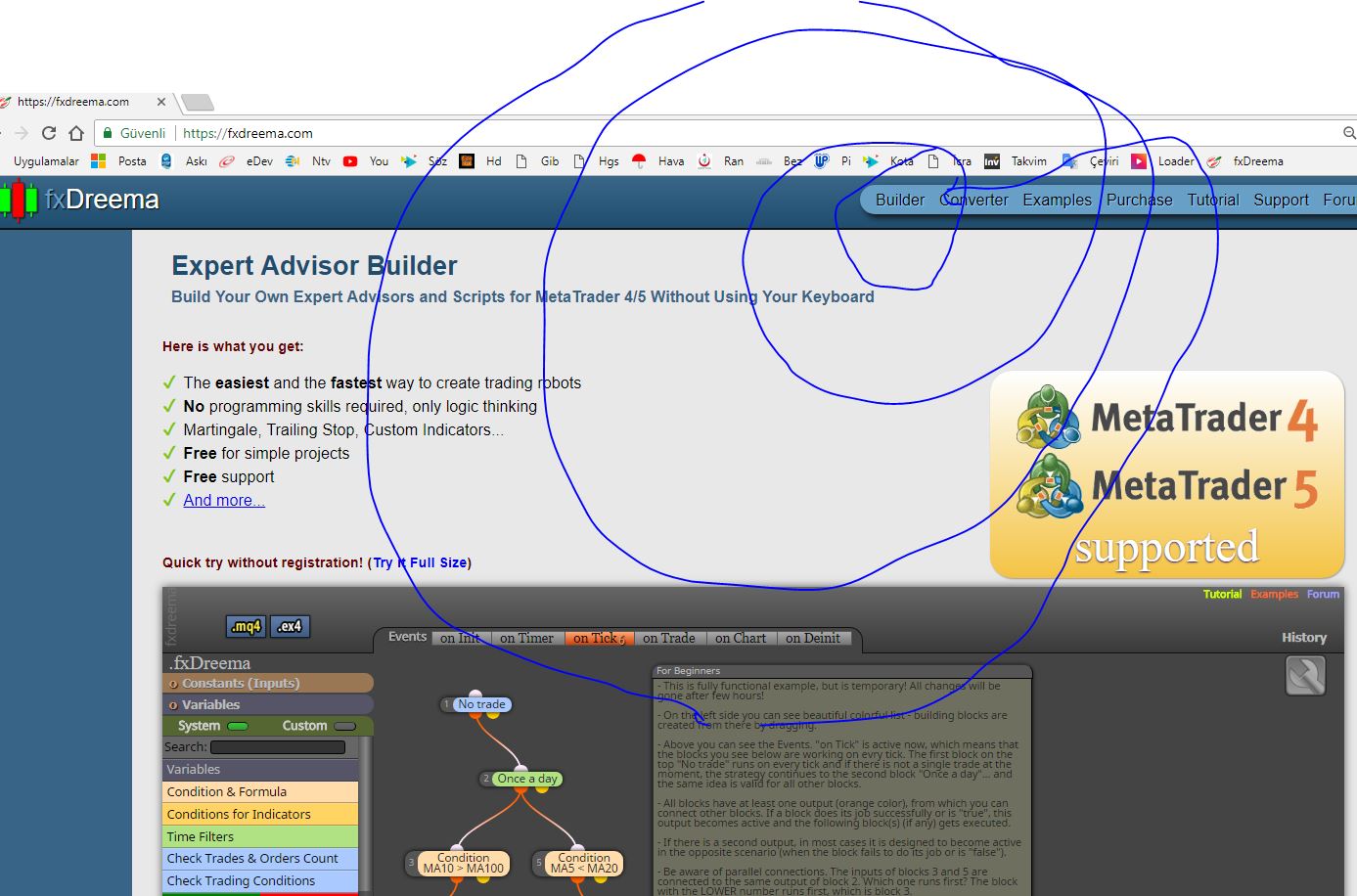The image size is (1357, 896).
Task: Click the wrench settings icon under History
Action: coord(1305,676)
